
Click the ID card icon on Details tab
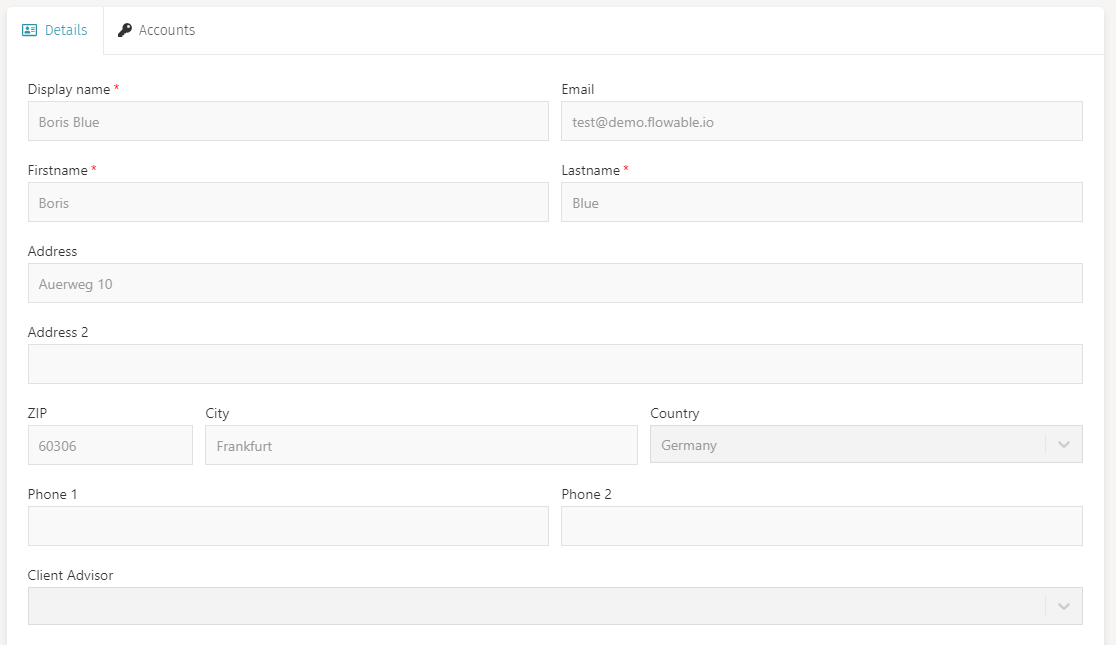pyautogui.click(x=30, y=30)
